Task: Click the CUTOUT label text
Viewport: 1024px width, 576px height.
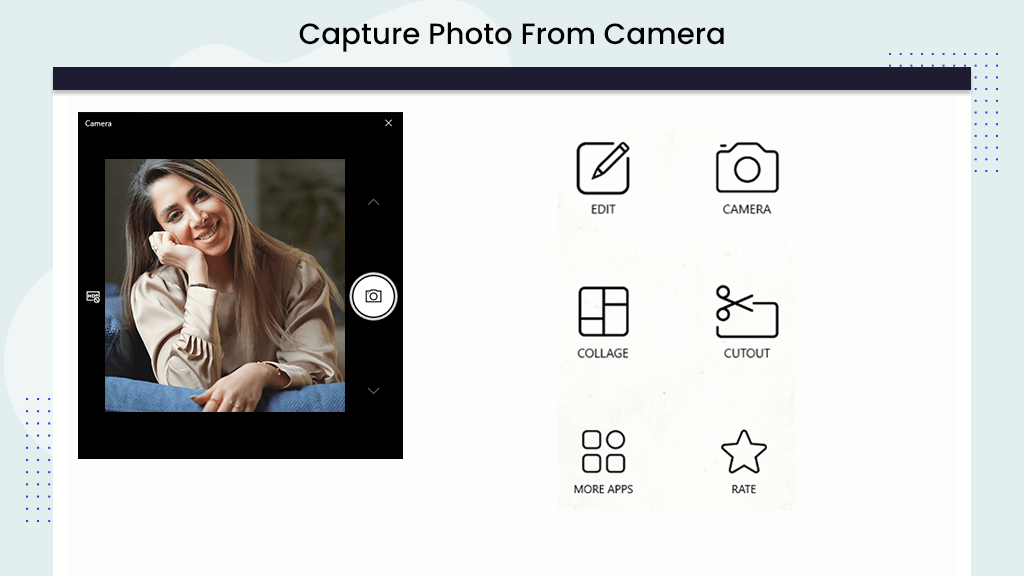Action: 746,353
